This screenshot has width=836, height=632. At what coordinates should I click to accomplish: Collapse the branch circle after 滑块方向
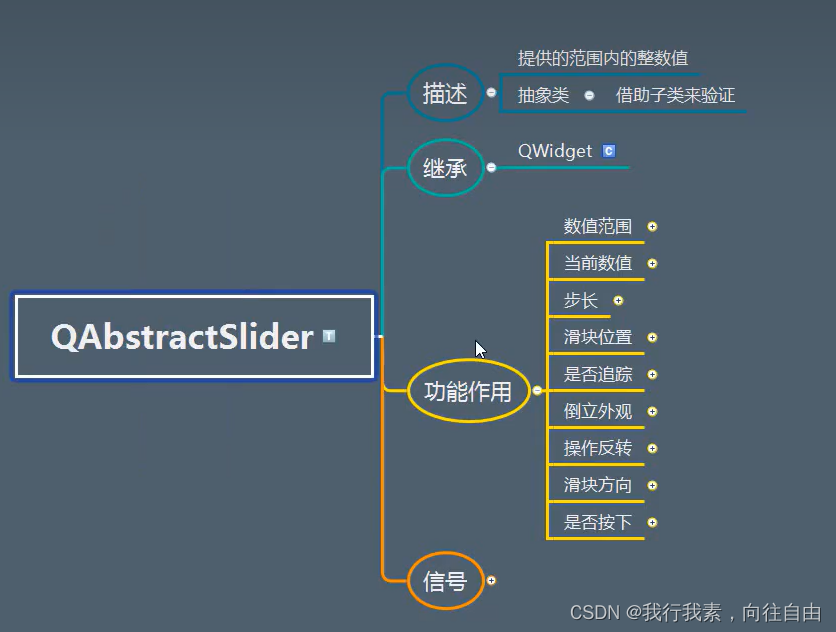[x=652, y=485]
